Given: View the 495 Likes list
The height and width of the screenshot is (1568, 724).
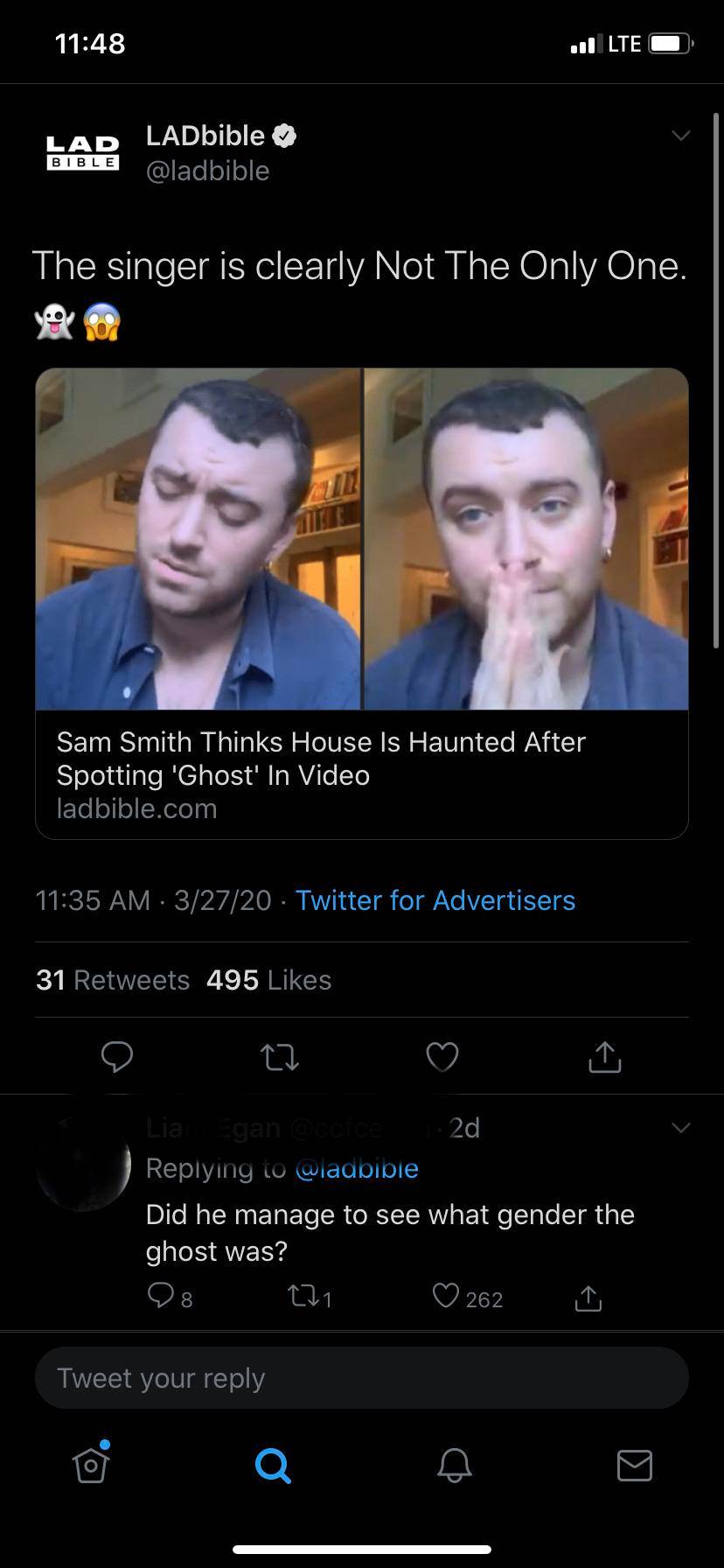Looking at the screenshot, I should click(269, 980).
